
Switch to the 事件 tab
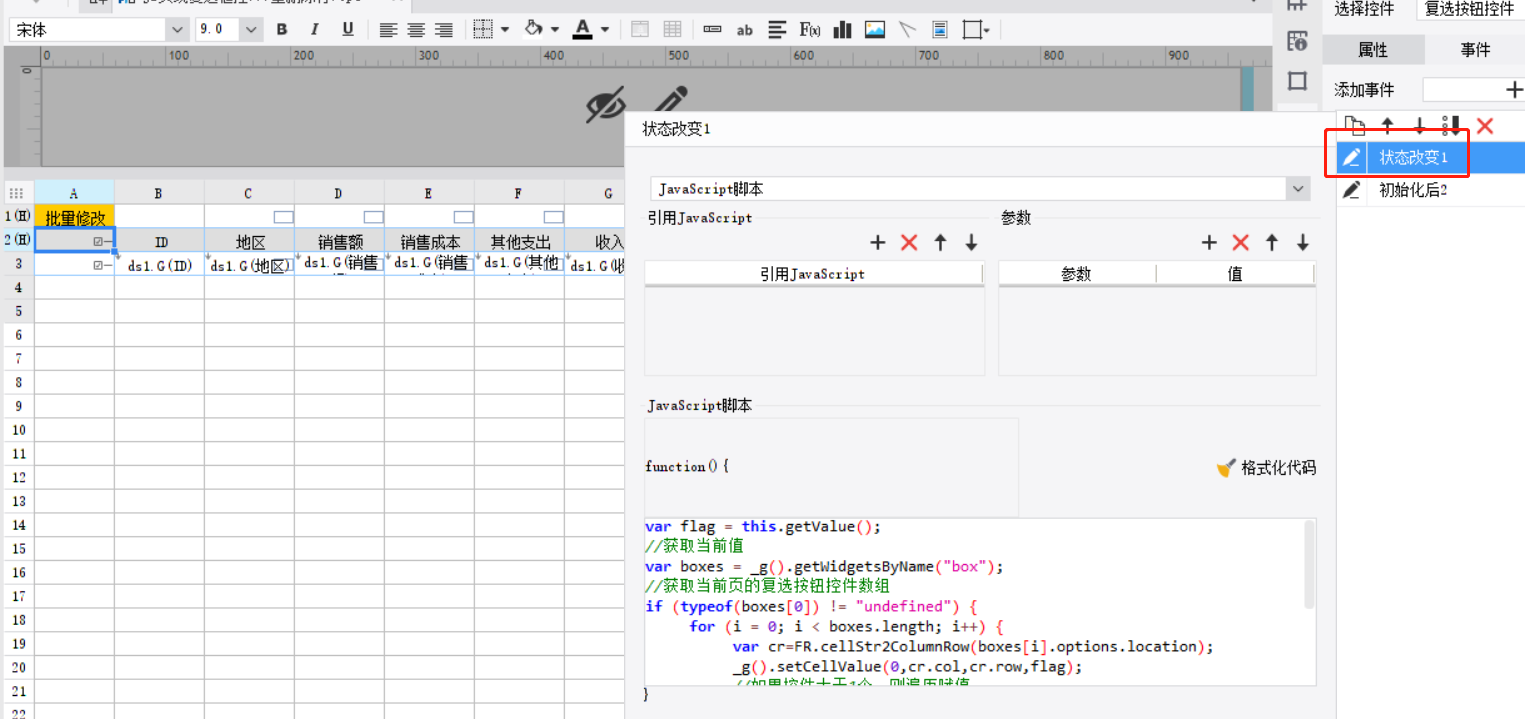(1475, 50)
